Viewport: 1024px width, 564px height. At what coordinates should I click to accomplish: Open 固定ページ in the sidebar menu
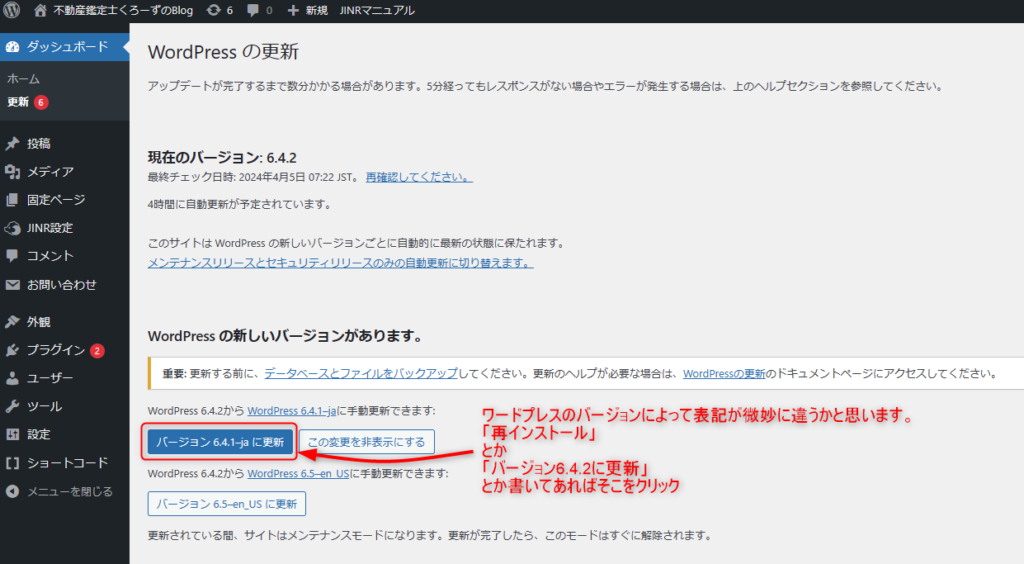pyautogui.click(x=56, y=200)
